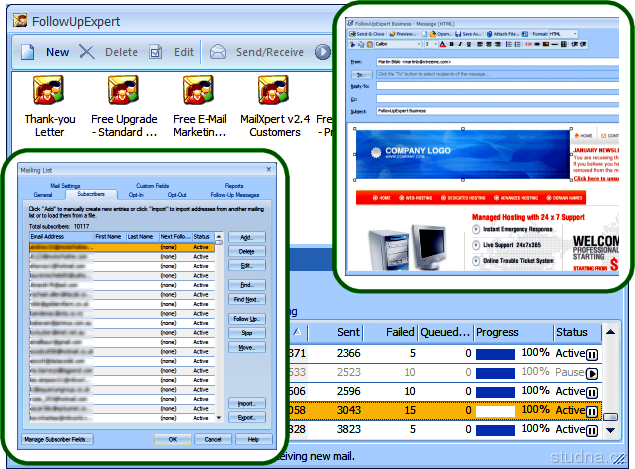Pause the highlighted list with 3043 sent

click(592, 411)
